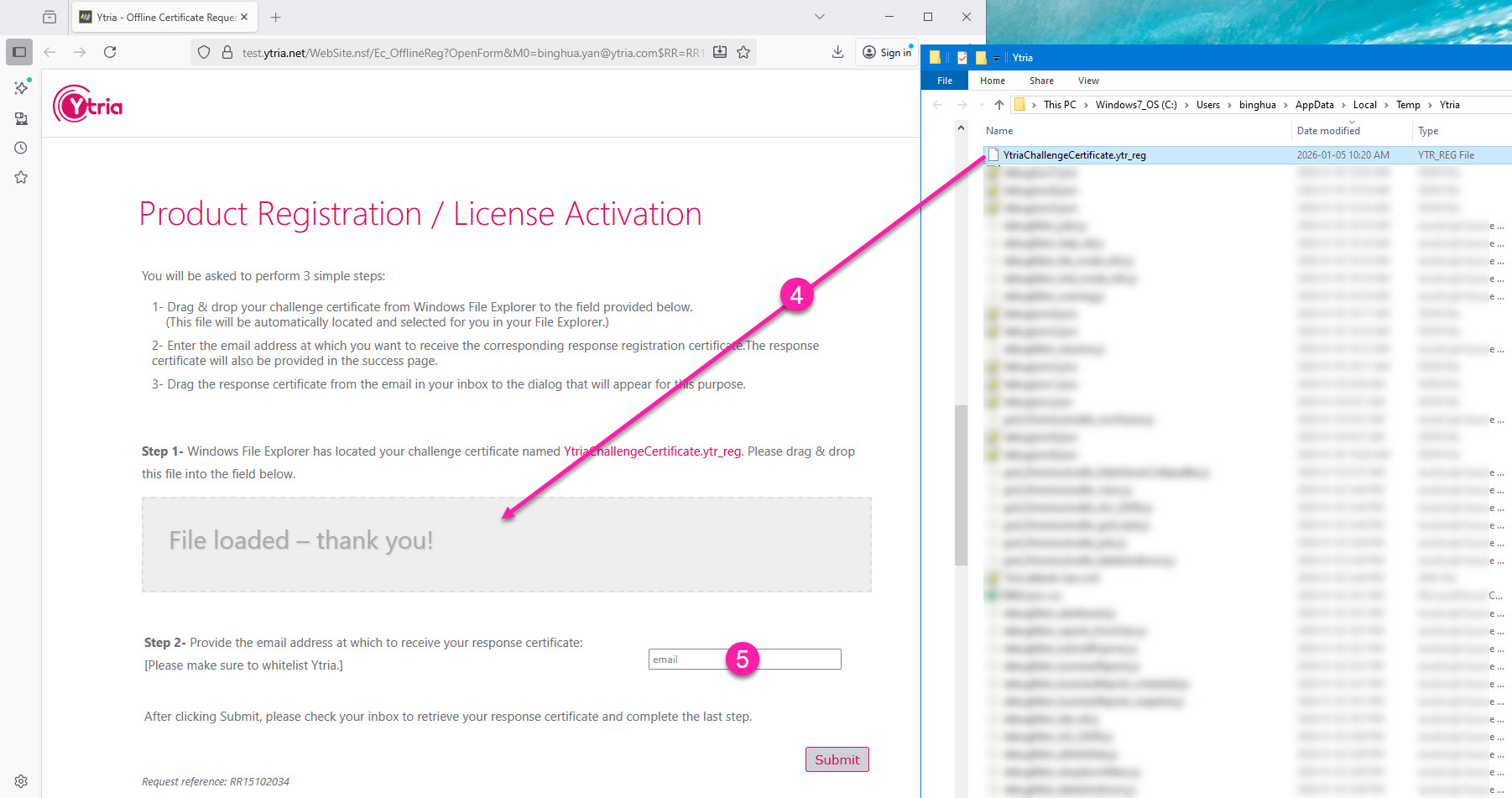Bookmark this page with the star icon
The width and height of the screenshot is (1512, 798).
click(743, 52)
